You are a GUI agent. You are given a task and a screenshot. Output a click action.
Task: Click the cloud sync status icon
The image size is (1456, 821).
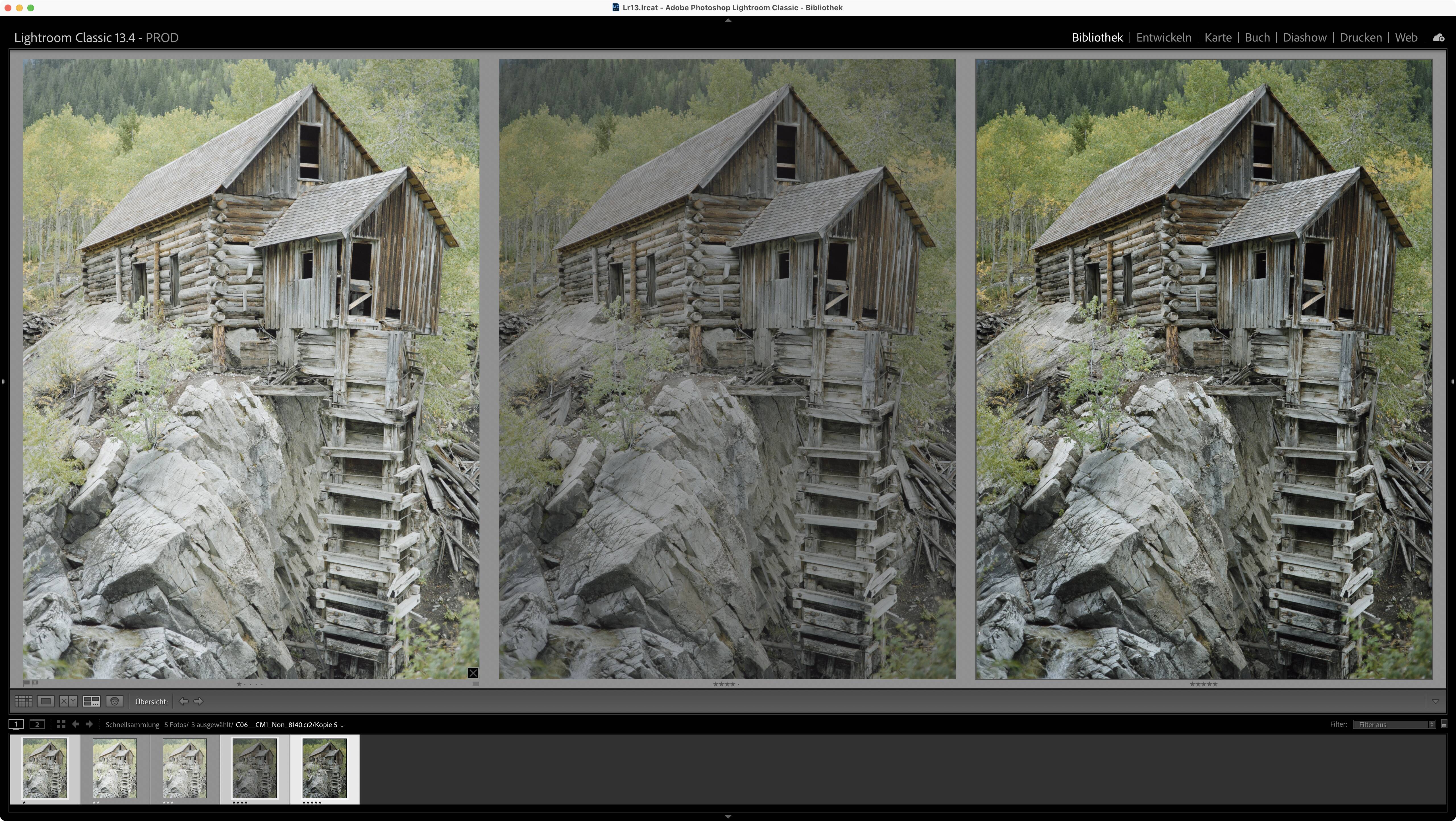tap(1438, 38)
